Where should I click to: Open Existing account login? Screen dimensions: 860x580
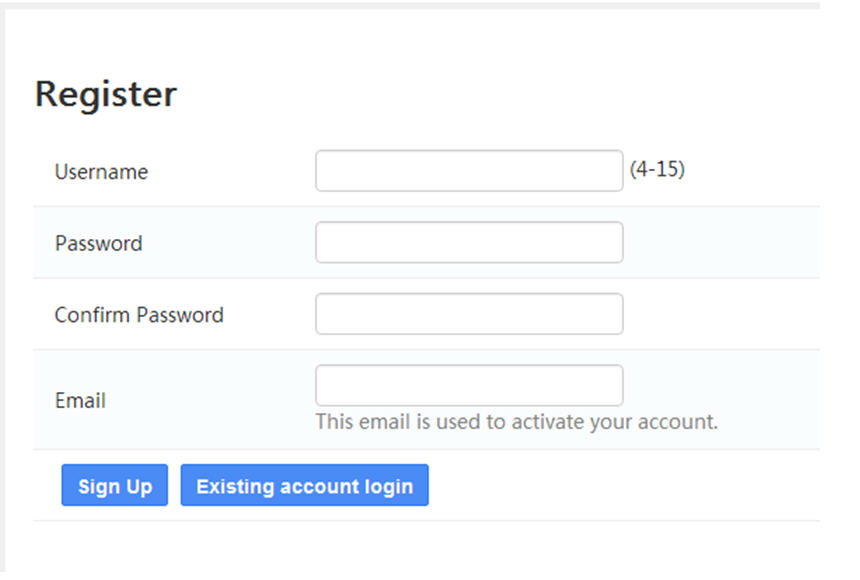(x=304, y=485)
